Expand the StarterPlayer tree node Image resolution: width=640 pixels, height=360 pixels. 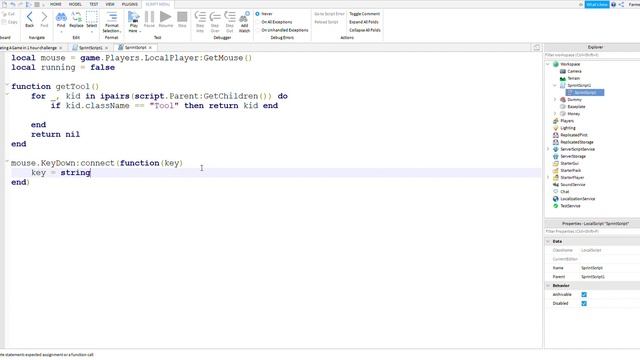[548, 178]
